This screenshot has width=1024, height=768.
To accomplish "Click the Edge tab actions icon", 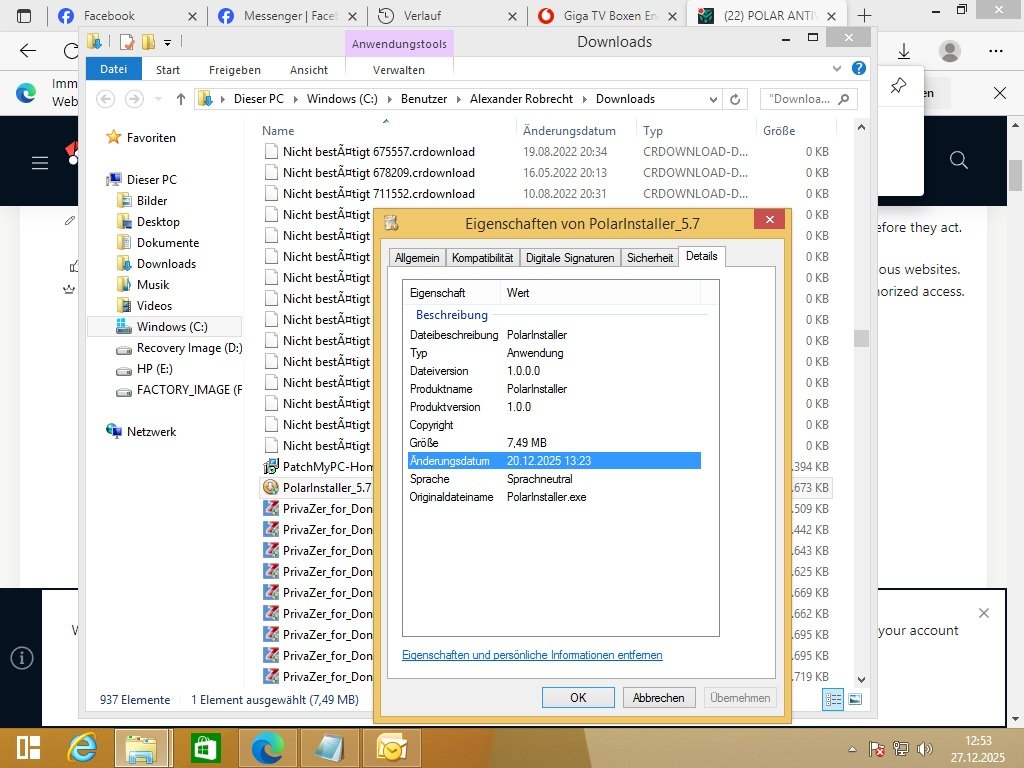I will [24, 16].
